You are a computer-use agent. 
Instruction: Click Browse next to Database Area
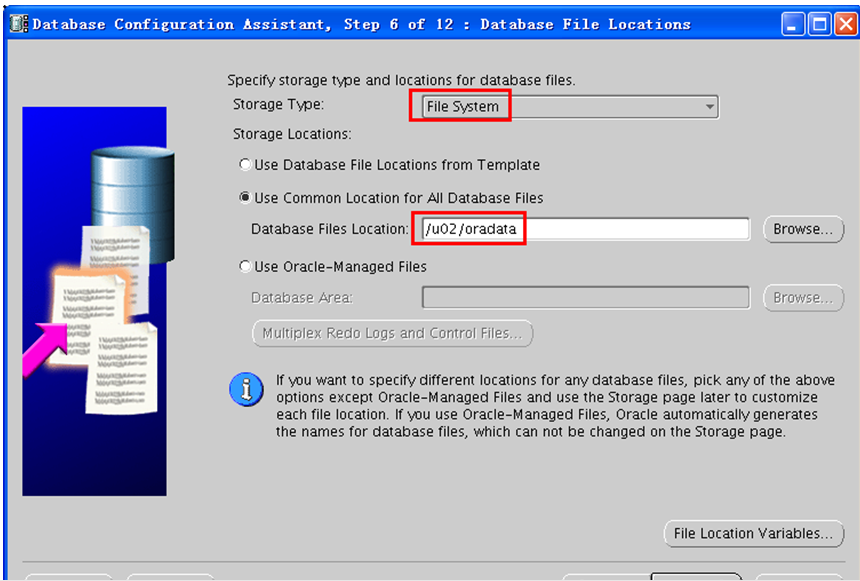803,298
